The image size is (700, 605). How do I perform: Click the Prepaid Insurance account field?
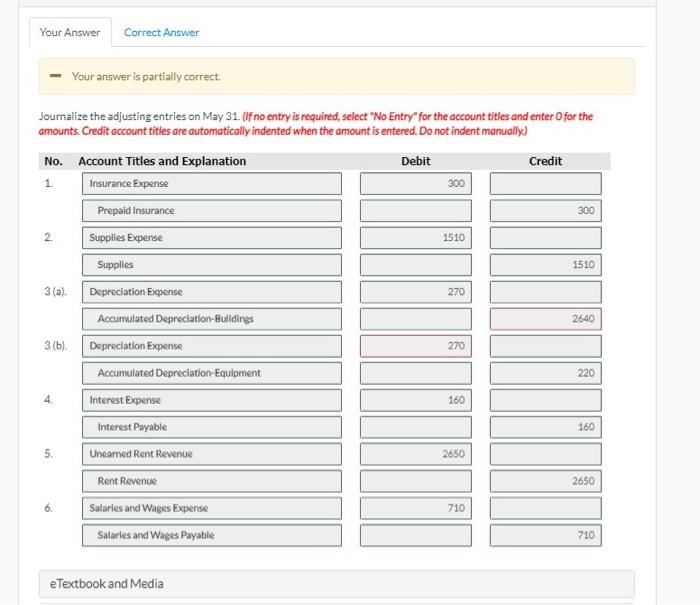[212, 211]
